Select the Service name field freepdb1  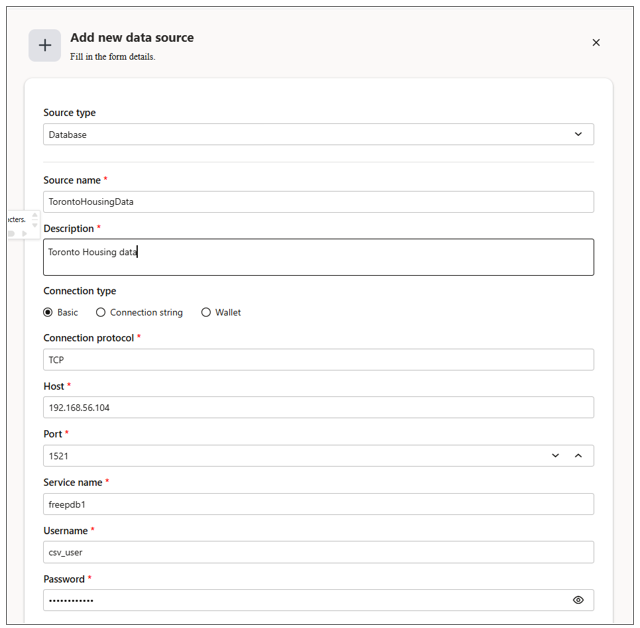[318, 504]
